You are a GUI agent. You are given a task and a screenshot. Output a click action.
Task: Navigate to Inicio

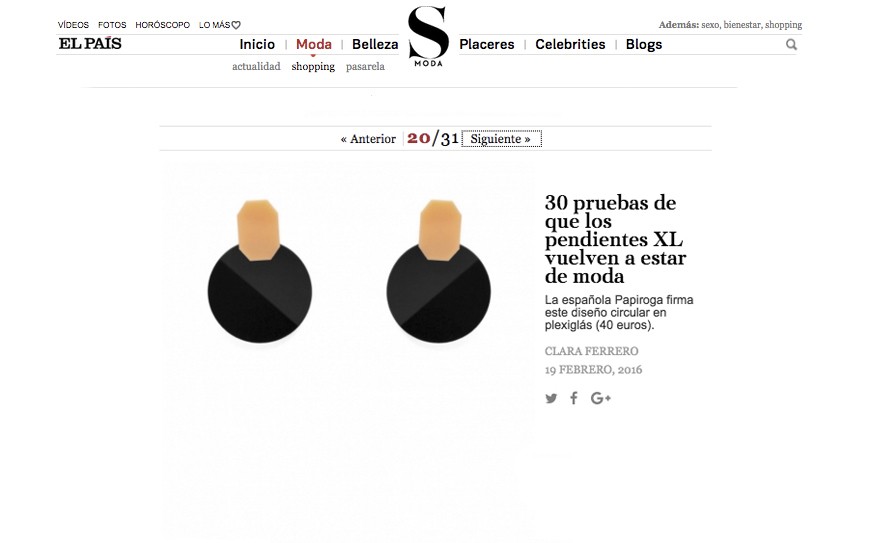[x=257, y=45]
